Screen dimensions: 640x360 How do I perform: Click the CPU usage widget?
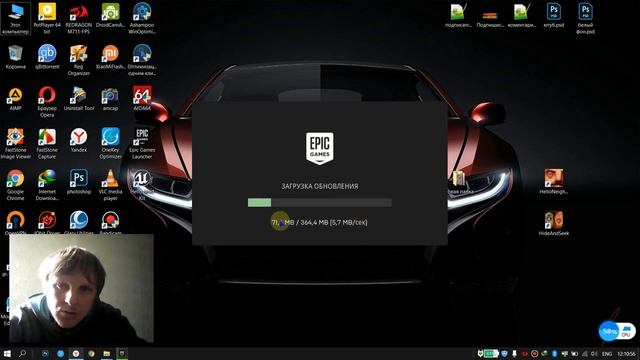coord(617,331)
